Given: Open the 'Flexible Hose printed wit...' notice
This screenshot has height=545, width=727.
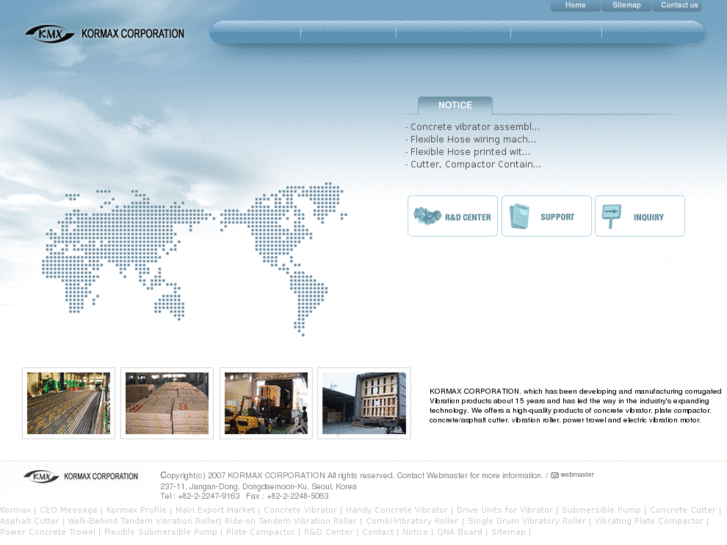Looking at the screenshot, I should 470,152.
